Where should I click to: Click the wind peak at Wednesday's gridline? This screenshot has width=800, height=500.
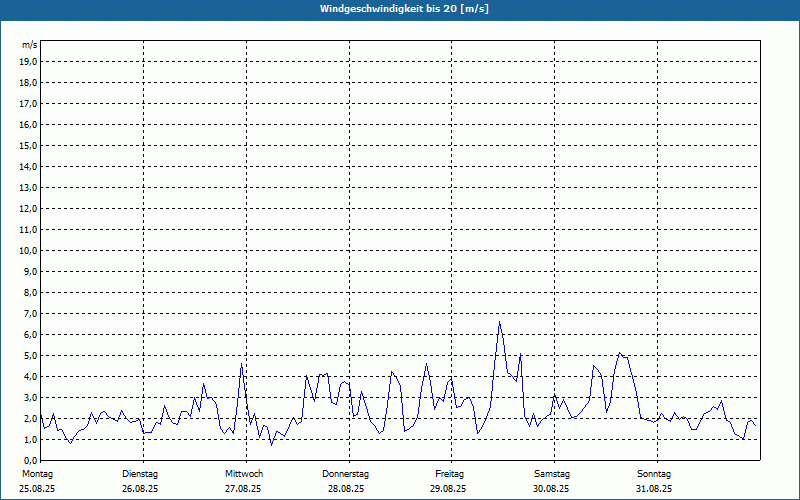(242, 364)
